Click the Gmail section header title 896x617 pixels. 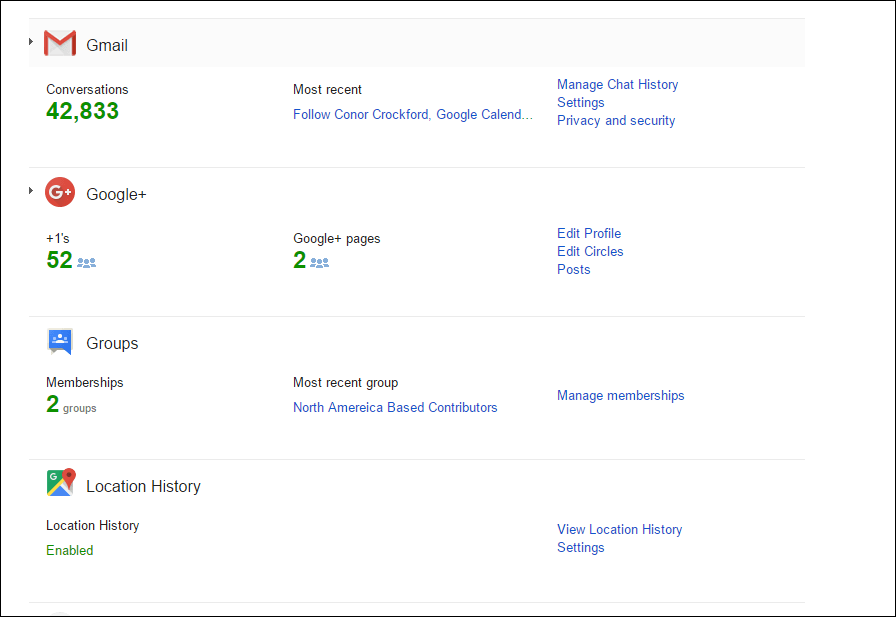coord(107,45)
